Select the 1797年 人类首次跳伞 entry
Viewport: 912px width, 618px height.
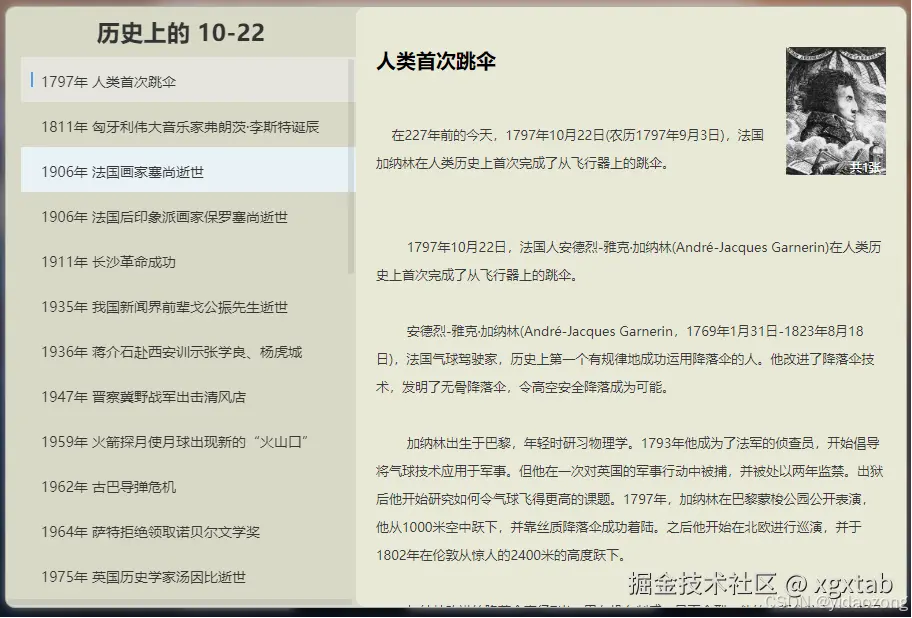tap(110, 78)
